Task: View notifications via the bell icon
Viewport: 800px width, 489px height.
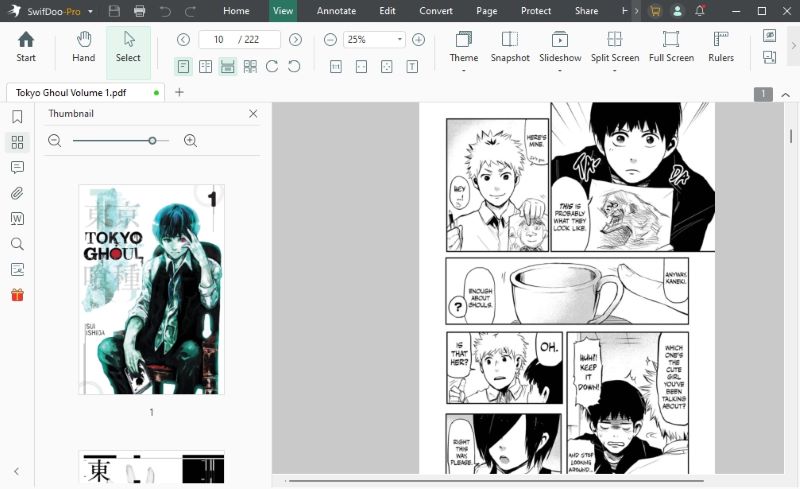Action: coord(699,11)
